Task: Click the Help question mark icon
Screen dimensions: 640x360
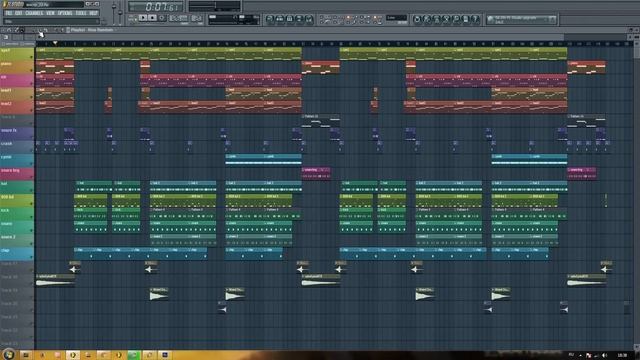Action: coord(476,19)
